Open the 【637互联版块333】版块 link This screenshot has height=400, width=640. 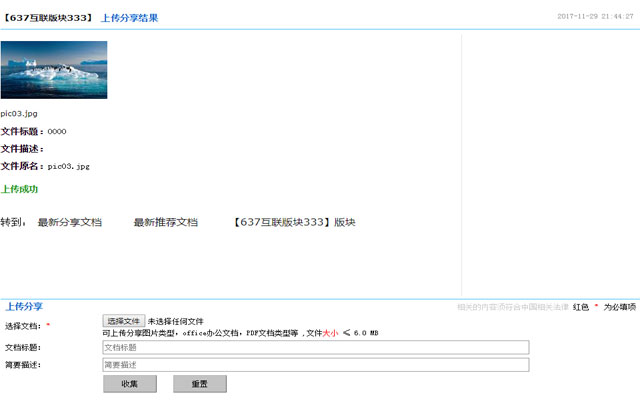pyautogui.click(x=293, y=222)
